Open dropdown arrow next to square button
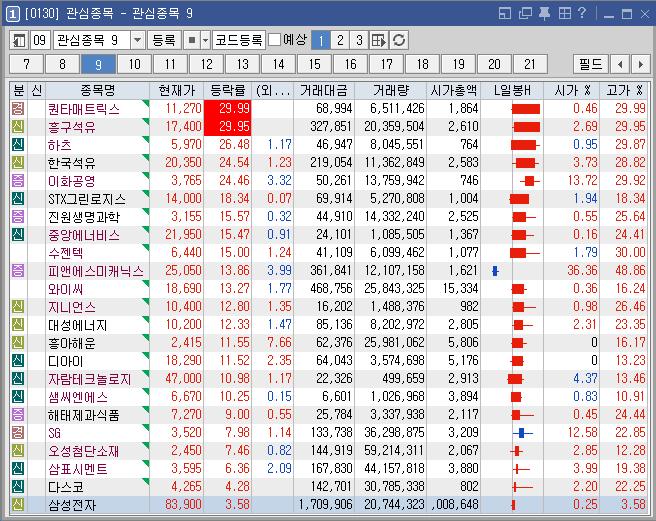 tap(205, 40)
